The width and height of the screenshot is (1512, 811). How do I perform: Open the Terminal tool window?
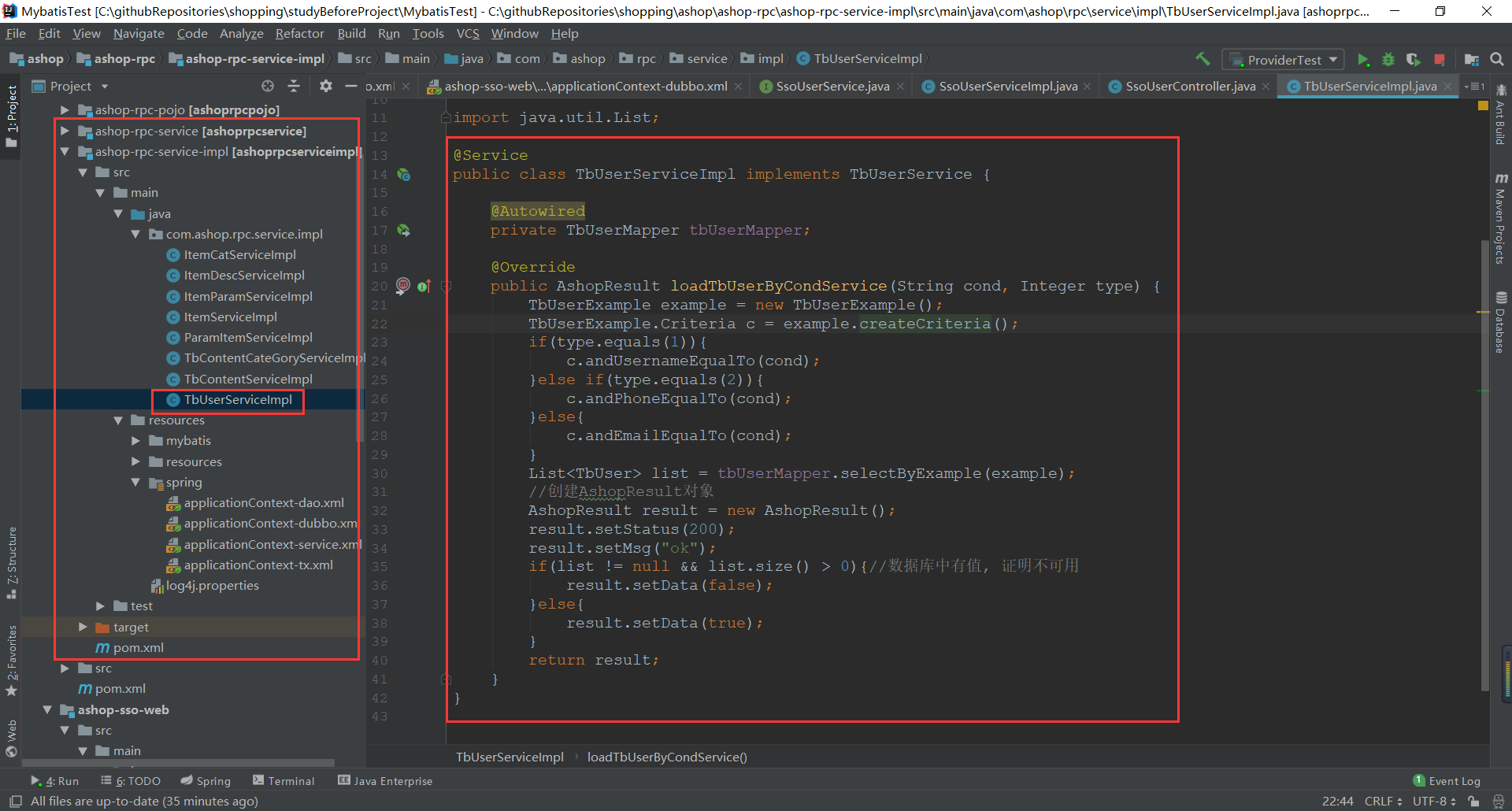click(x=283, y=781)
